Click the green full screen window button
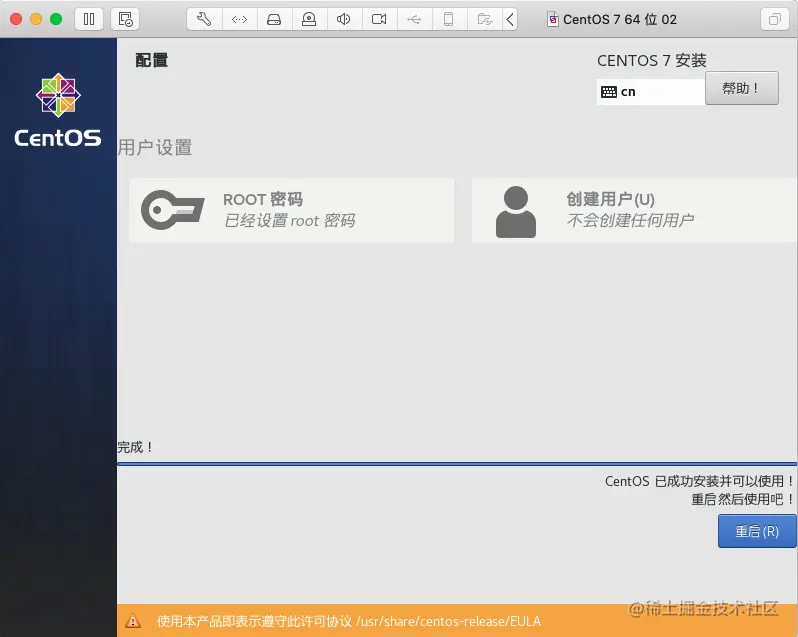 (x=56, y=19)
